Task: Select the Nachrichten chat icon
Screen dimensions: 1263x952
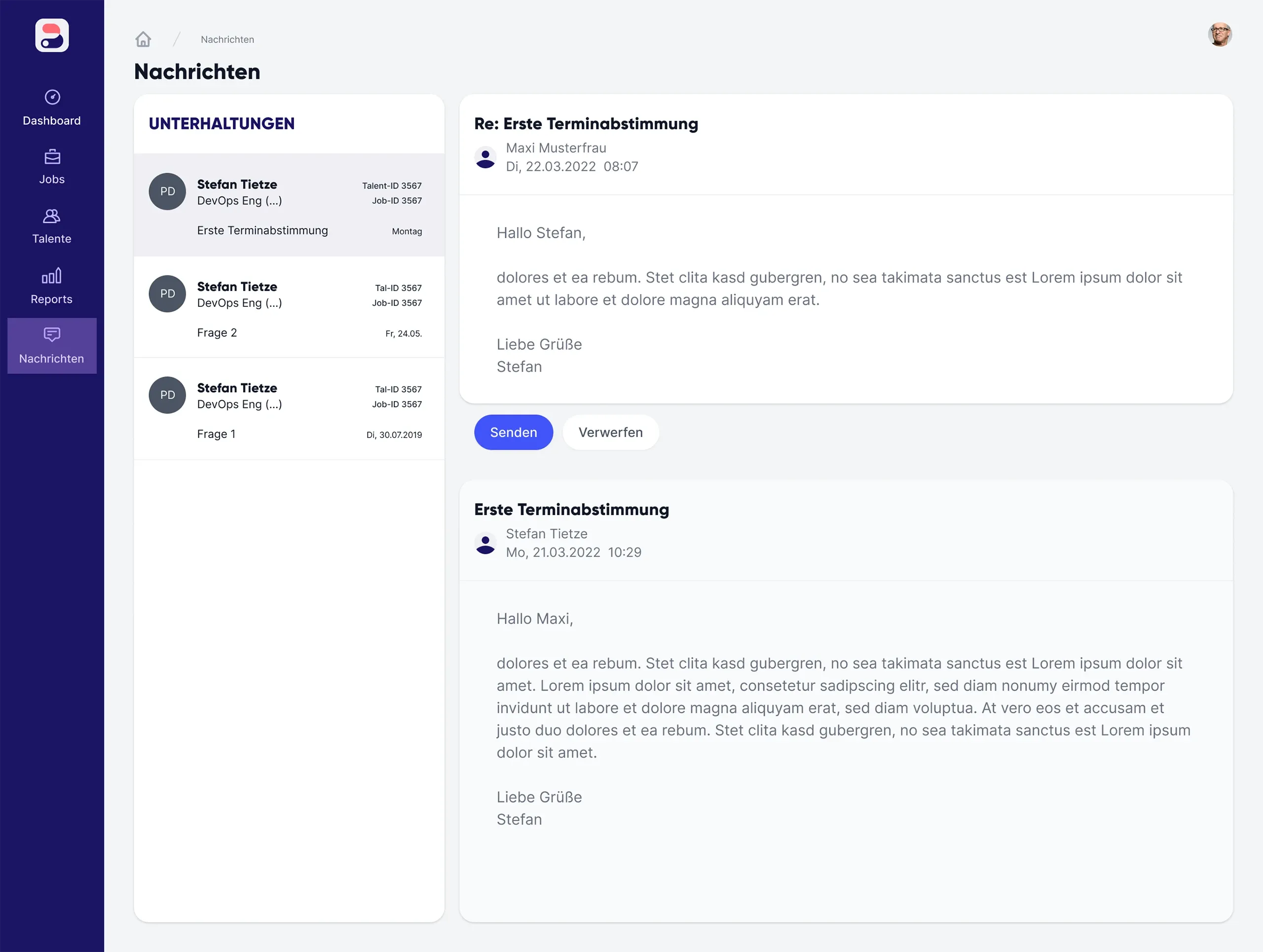Action: click(x=52, y=334)
